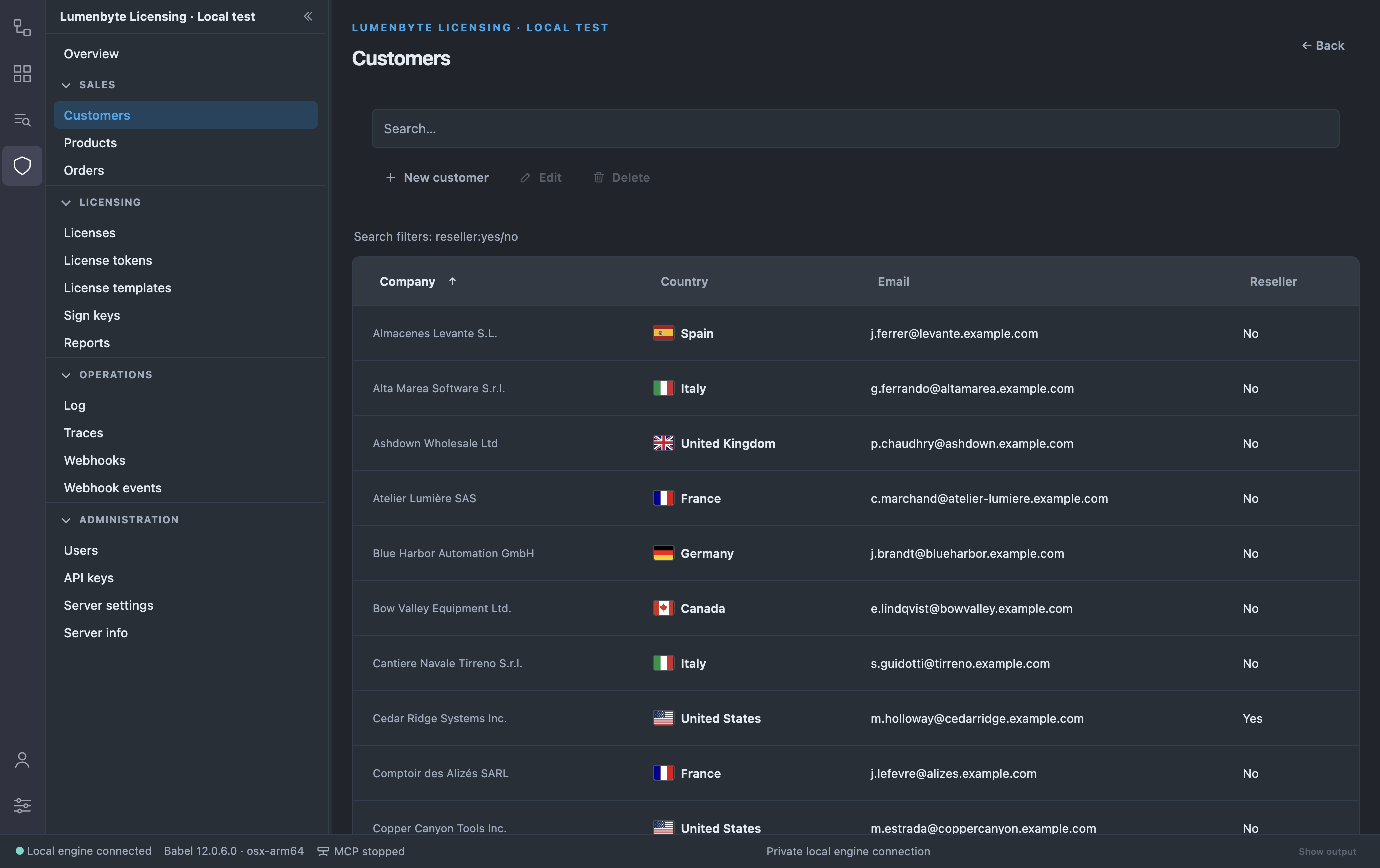Open Server settings
The height and width of the screenshot is (868, 1380).
pyautogui.click(x=185, y=605)
